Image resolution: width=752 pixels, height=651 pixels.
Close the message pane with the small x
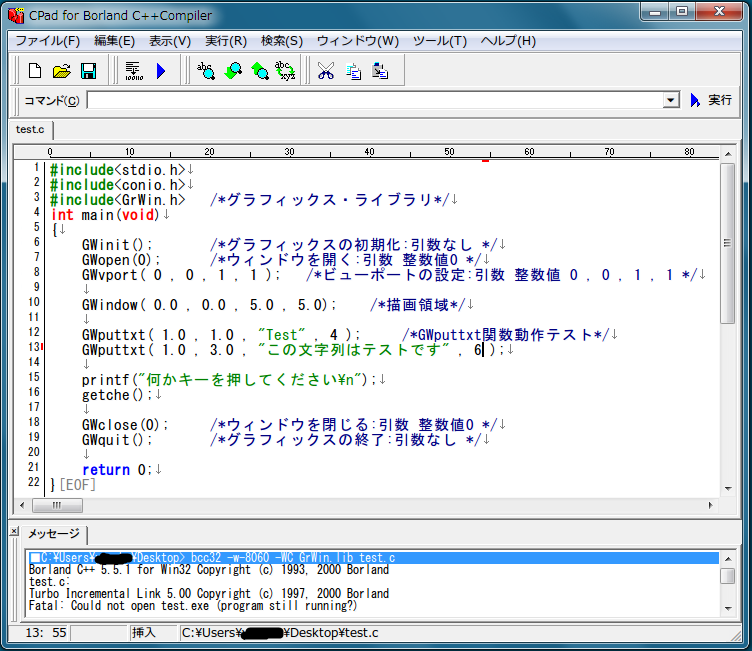tap(14, 531)
